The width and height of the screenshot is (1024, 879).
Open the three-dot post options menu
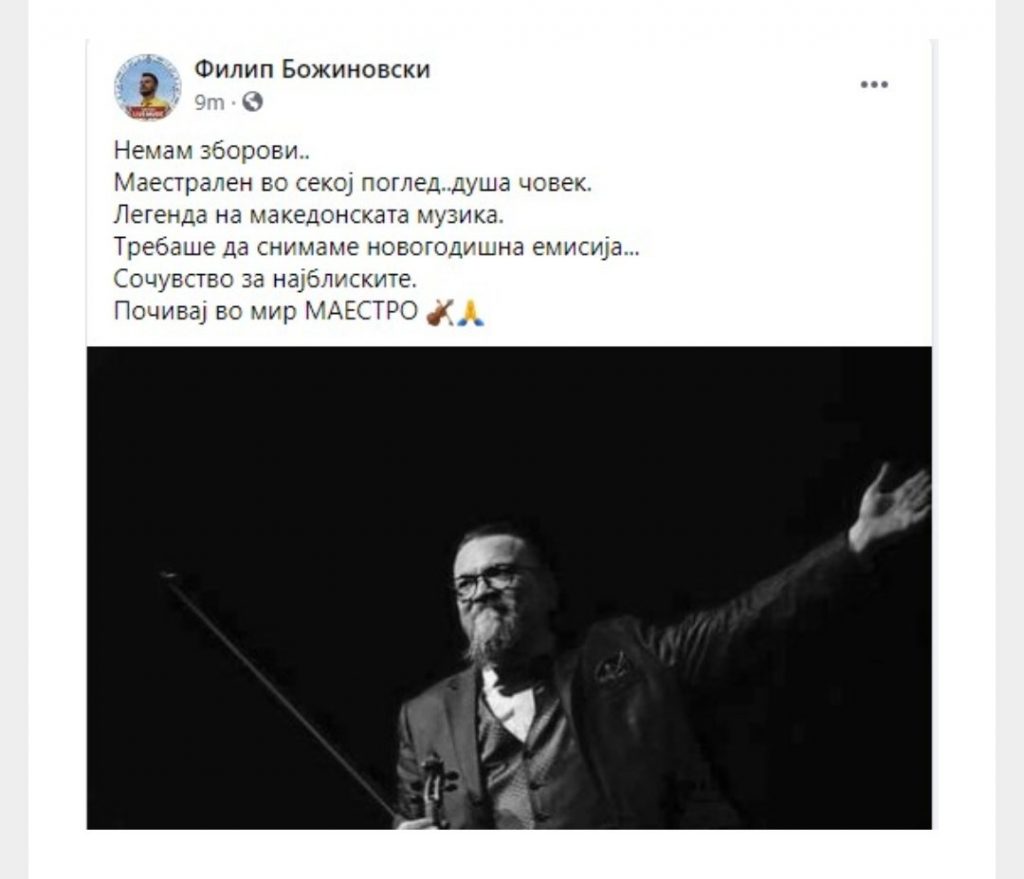point(874,84)
